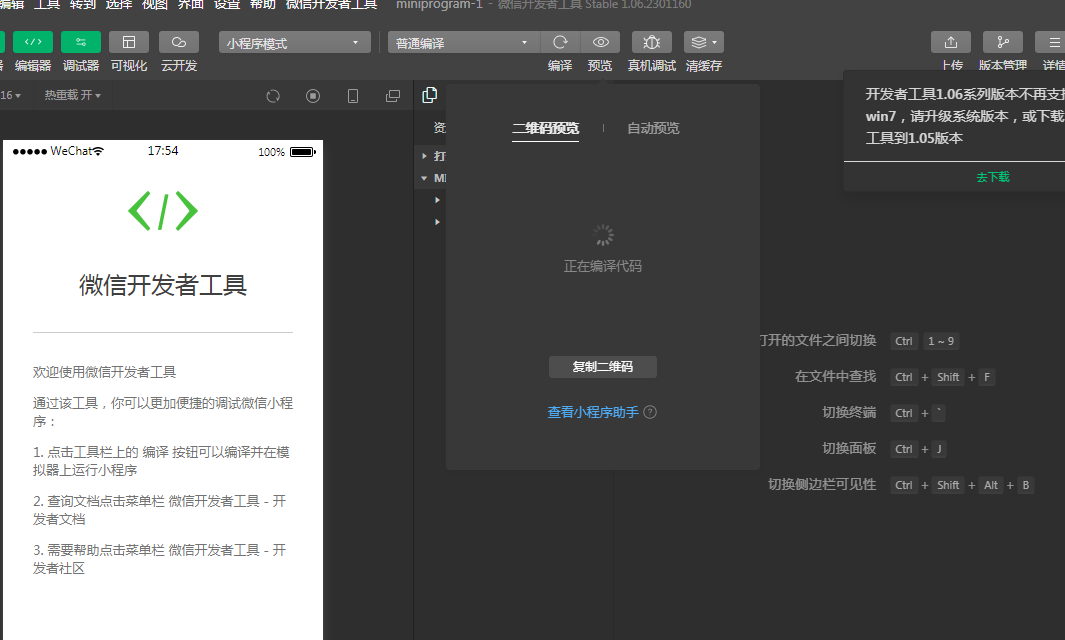The image size is (1065, 640).
Task: Open the 小程序模式 mode dropdown
Action: [295, 43]
